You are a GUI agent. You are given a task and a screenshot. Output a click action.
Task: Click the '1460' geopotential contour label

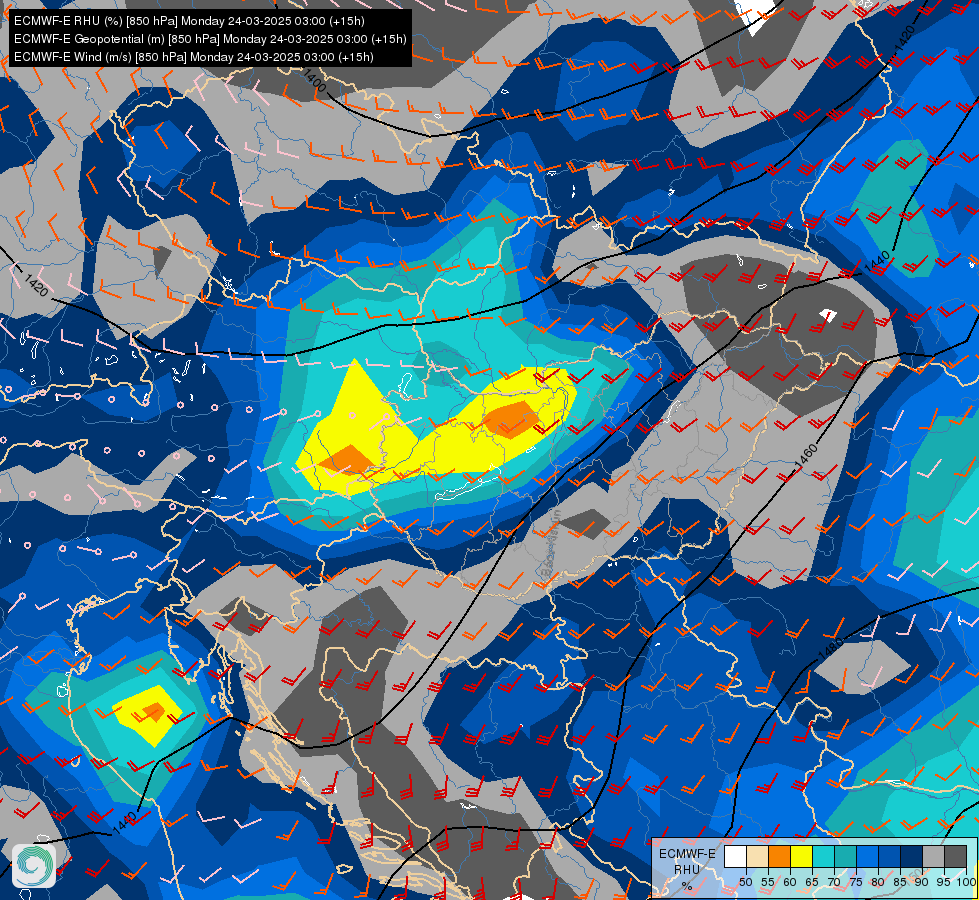point(805,457)
